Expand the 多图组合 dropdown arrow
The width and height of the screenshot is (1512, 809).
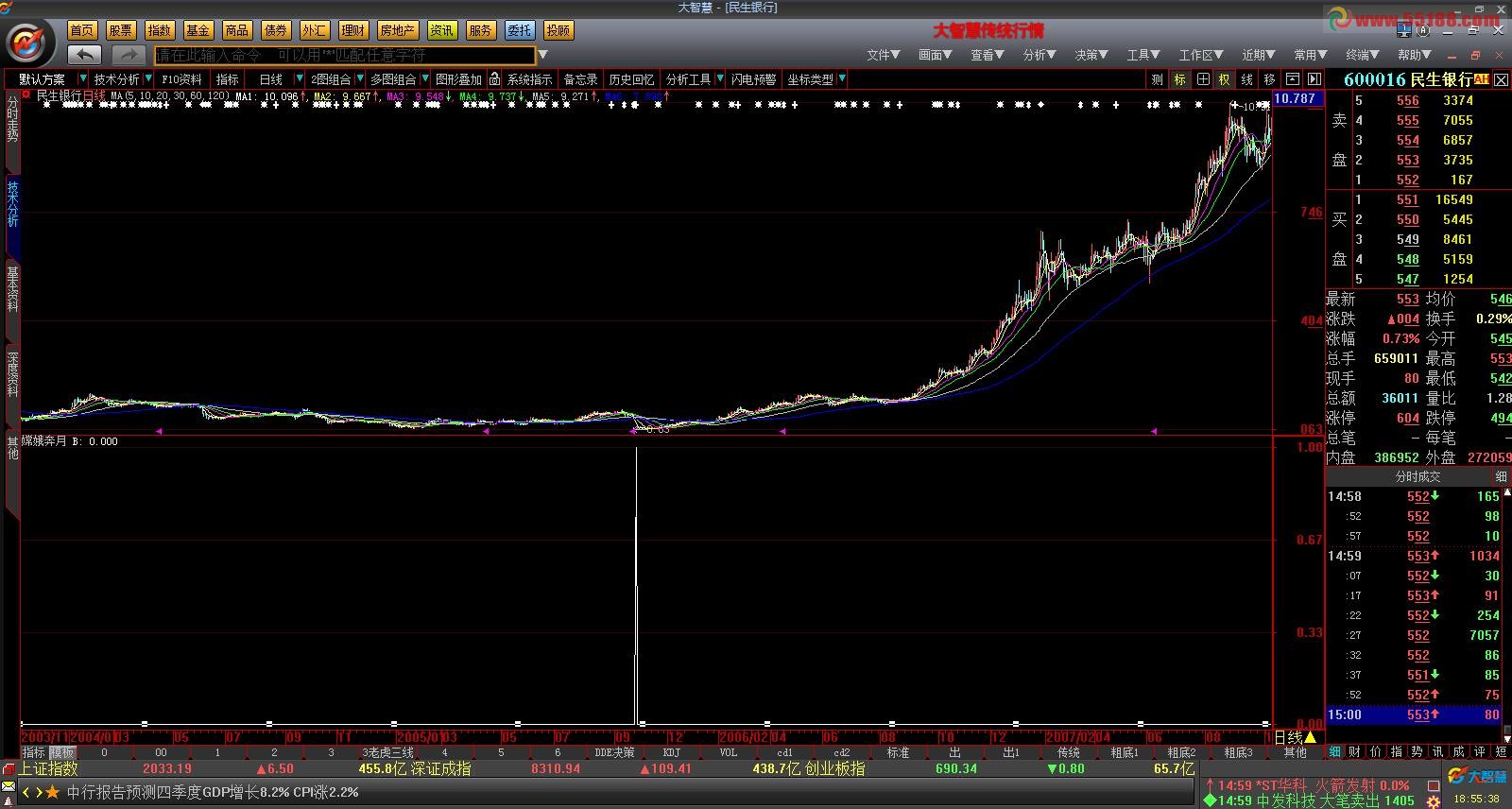(425, 79)
